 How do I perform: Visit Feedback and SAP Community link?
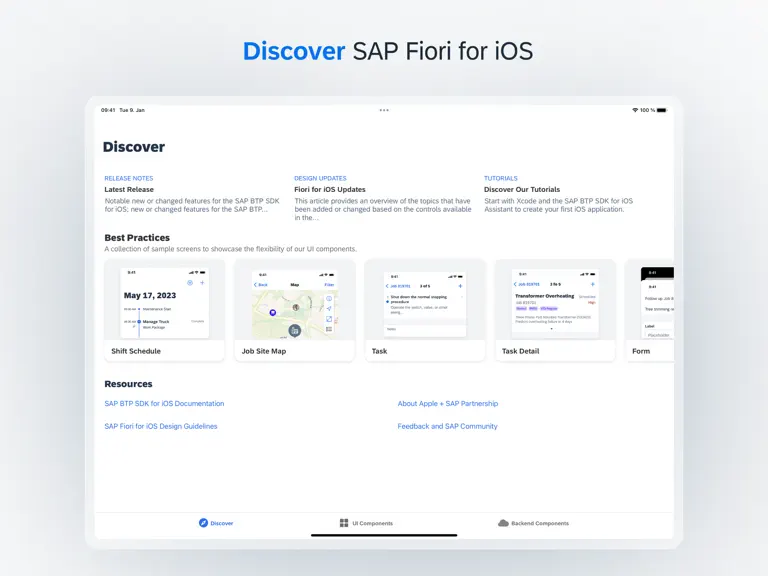[447, 426]
